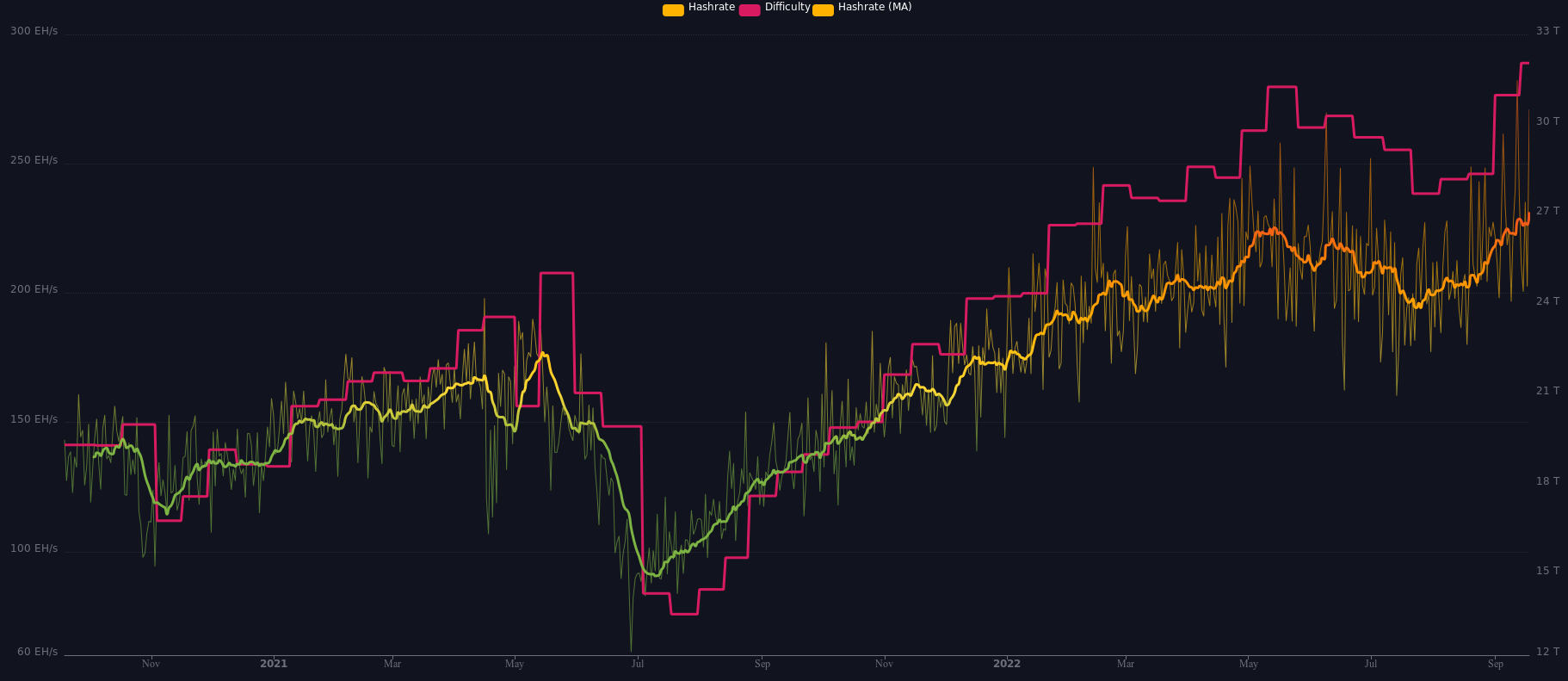Click the 150 EH/s axis label
This screenshot has height=681, width=1568.
click(x=34, y=419)
